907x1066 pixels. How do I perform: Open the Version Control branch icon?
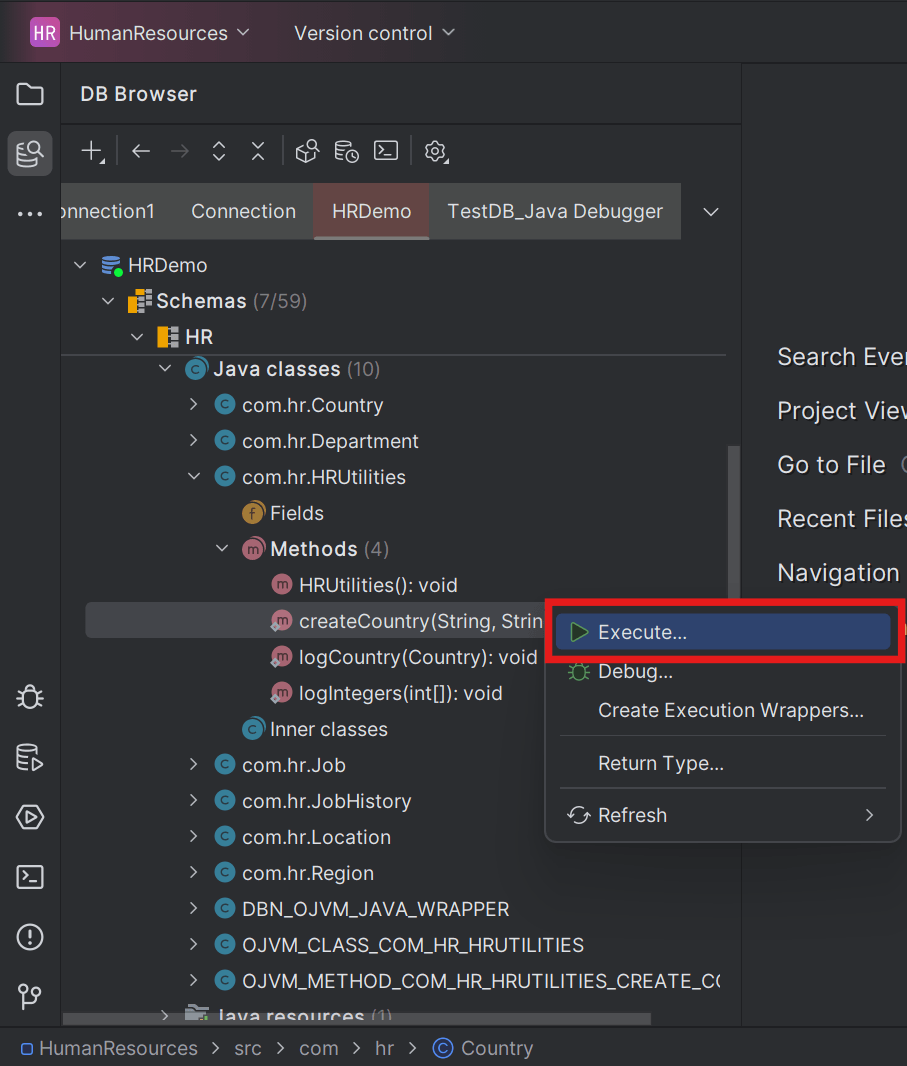click(x=29, y=998)
